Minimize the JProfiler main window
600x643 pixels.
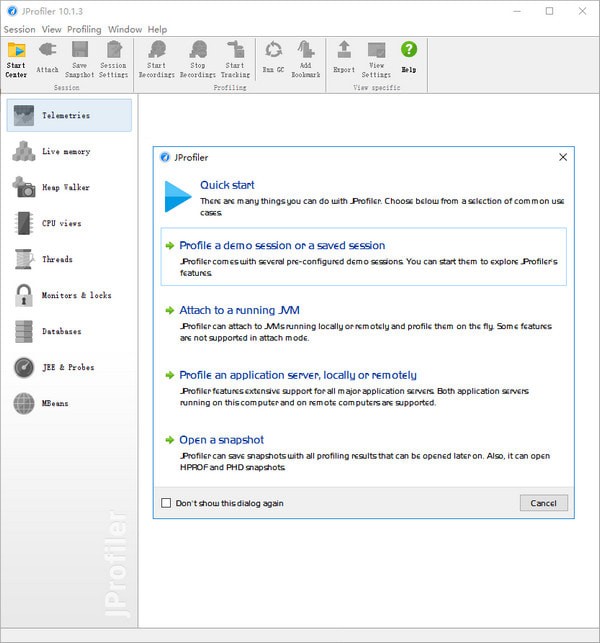pyautogui.click(x=517, y=11)
